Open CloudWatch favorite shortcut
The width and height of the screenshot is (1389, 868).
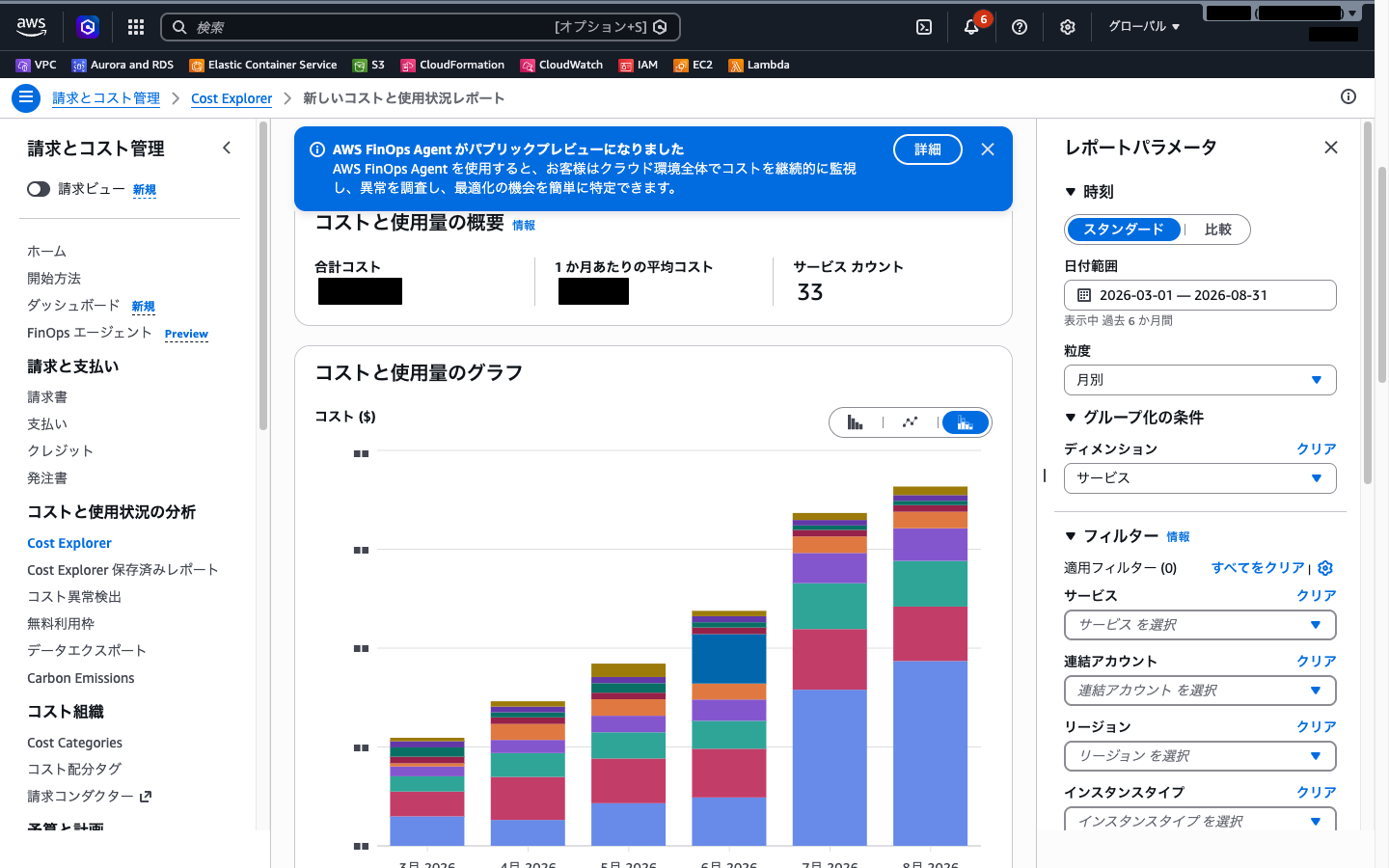(x=561, y=65)
